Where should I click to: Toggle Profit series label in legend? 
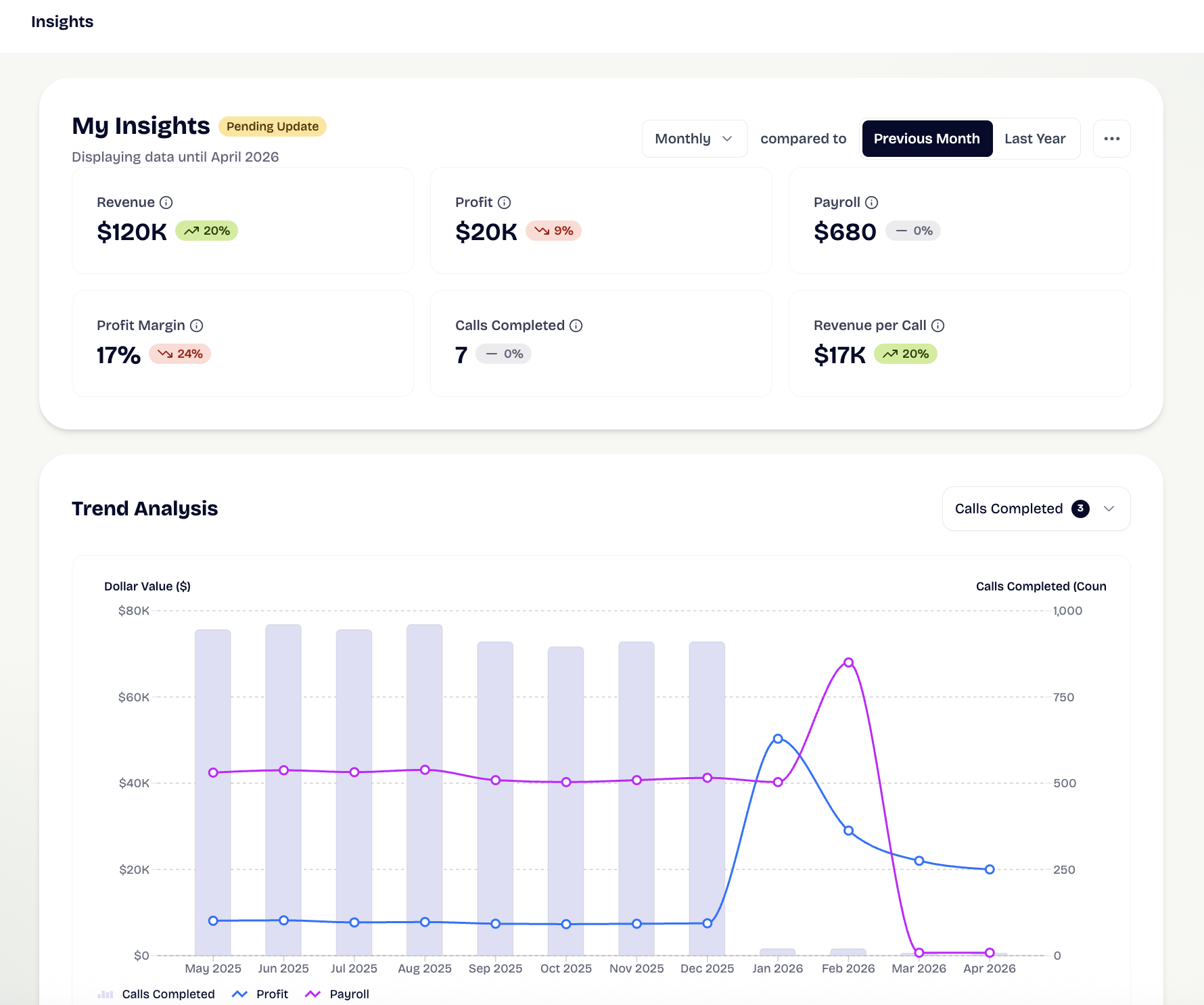click(x=272, y=994)
